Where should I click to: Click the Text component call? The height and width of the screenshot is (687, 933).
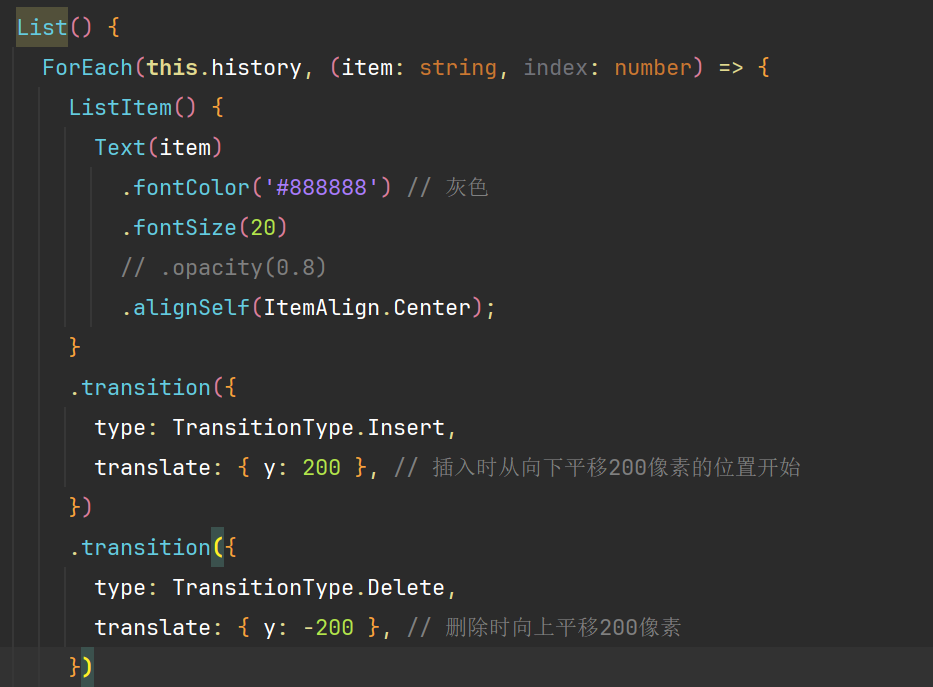(x=120, y=148)
